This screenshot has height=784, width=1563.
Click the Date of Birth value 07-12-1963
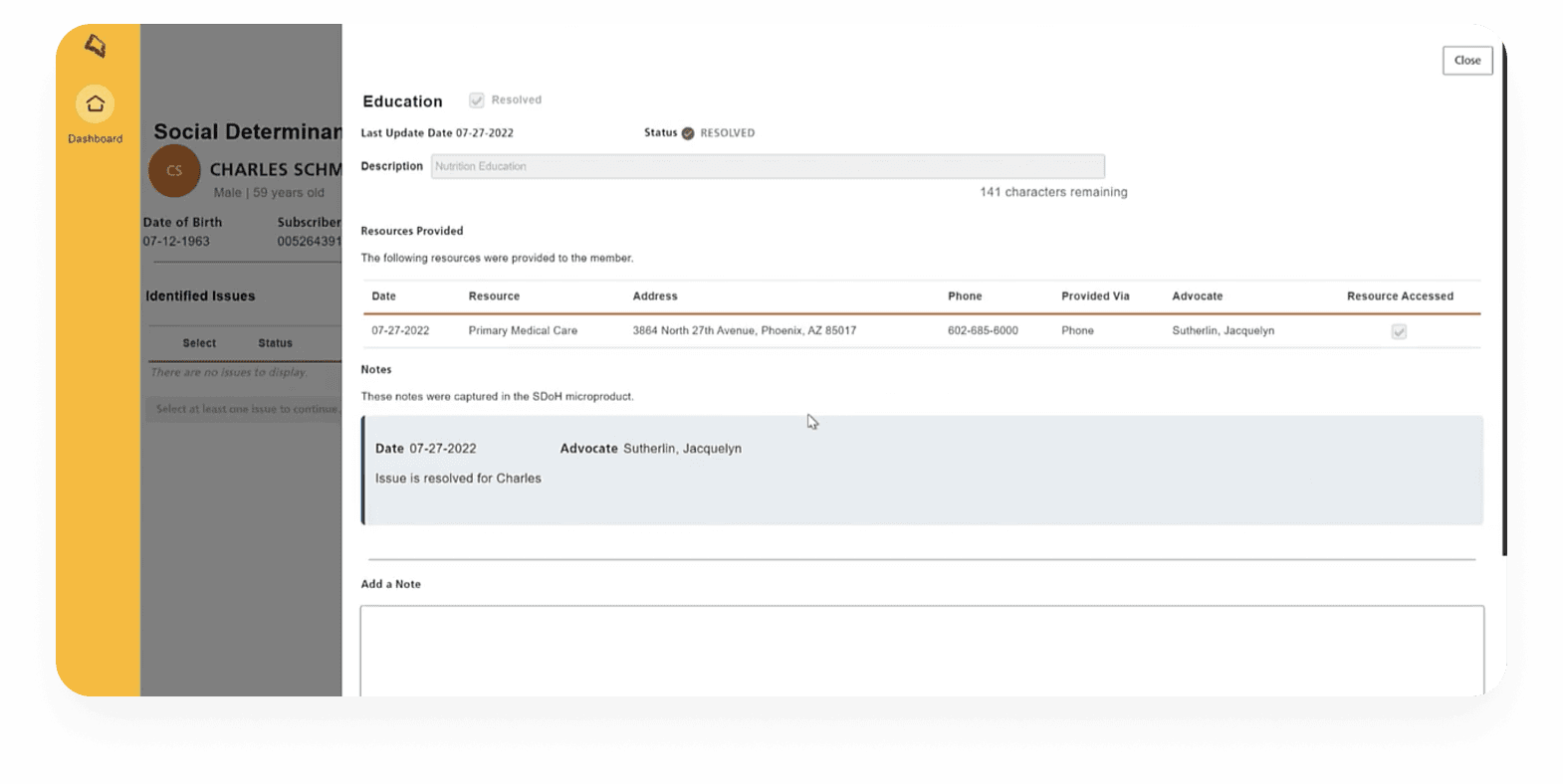coord(176,242)
